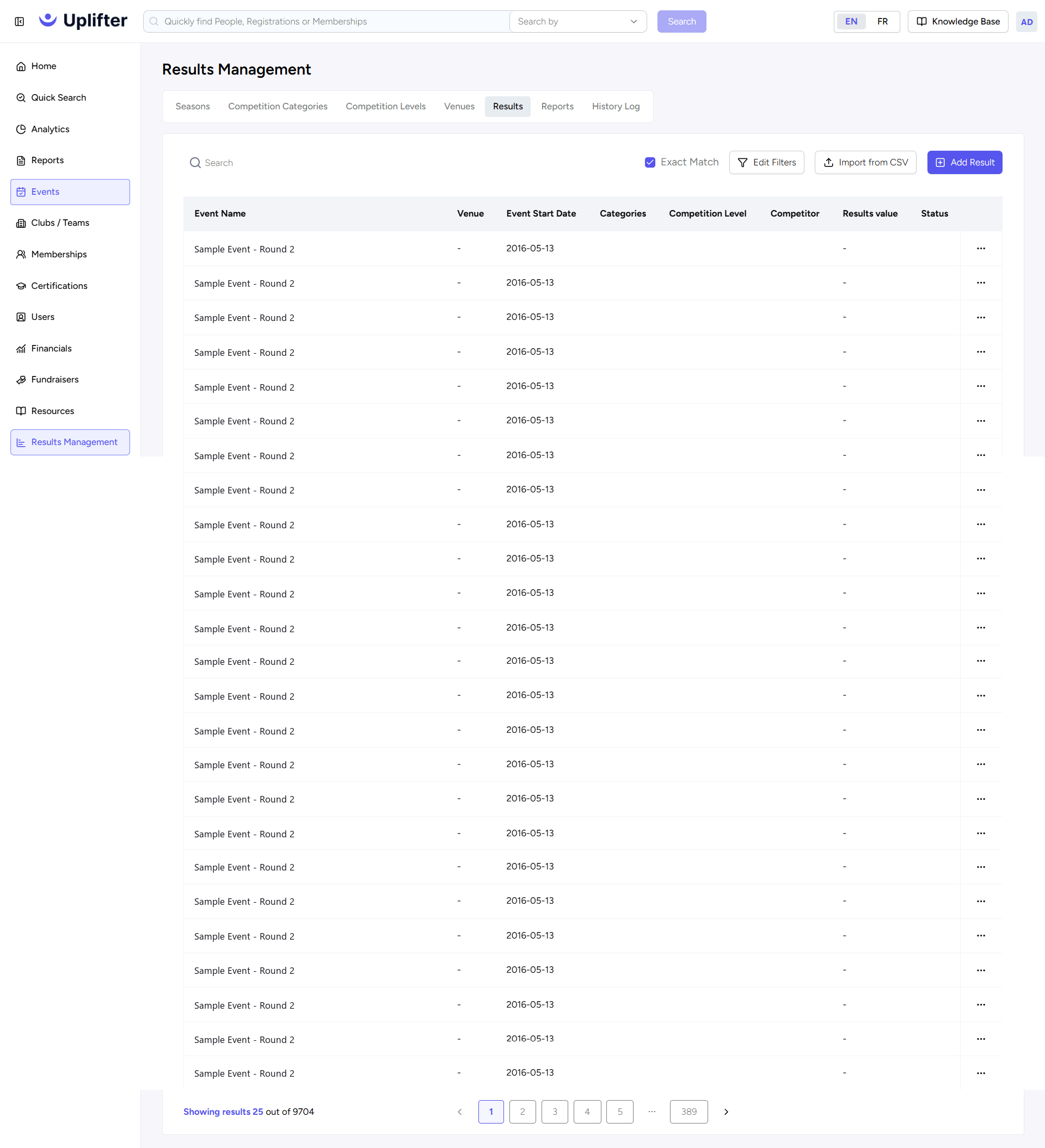Click the Add Result button

point(964,163)
